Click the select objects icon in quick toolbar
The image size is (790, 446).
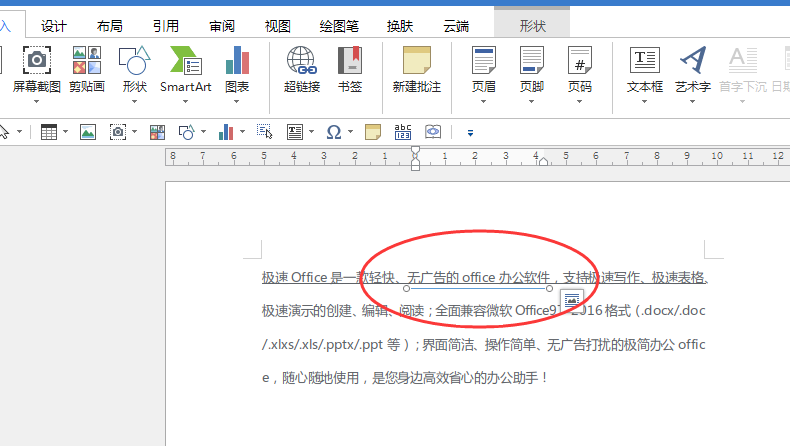[265, 132]
